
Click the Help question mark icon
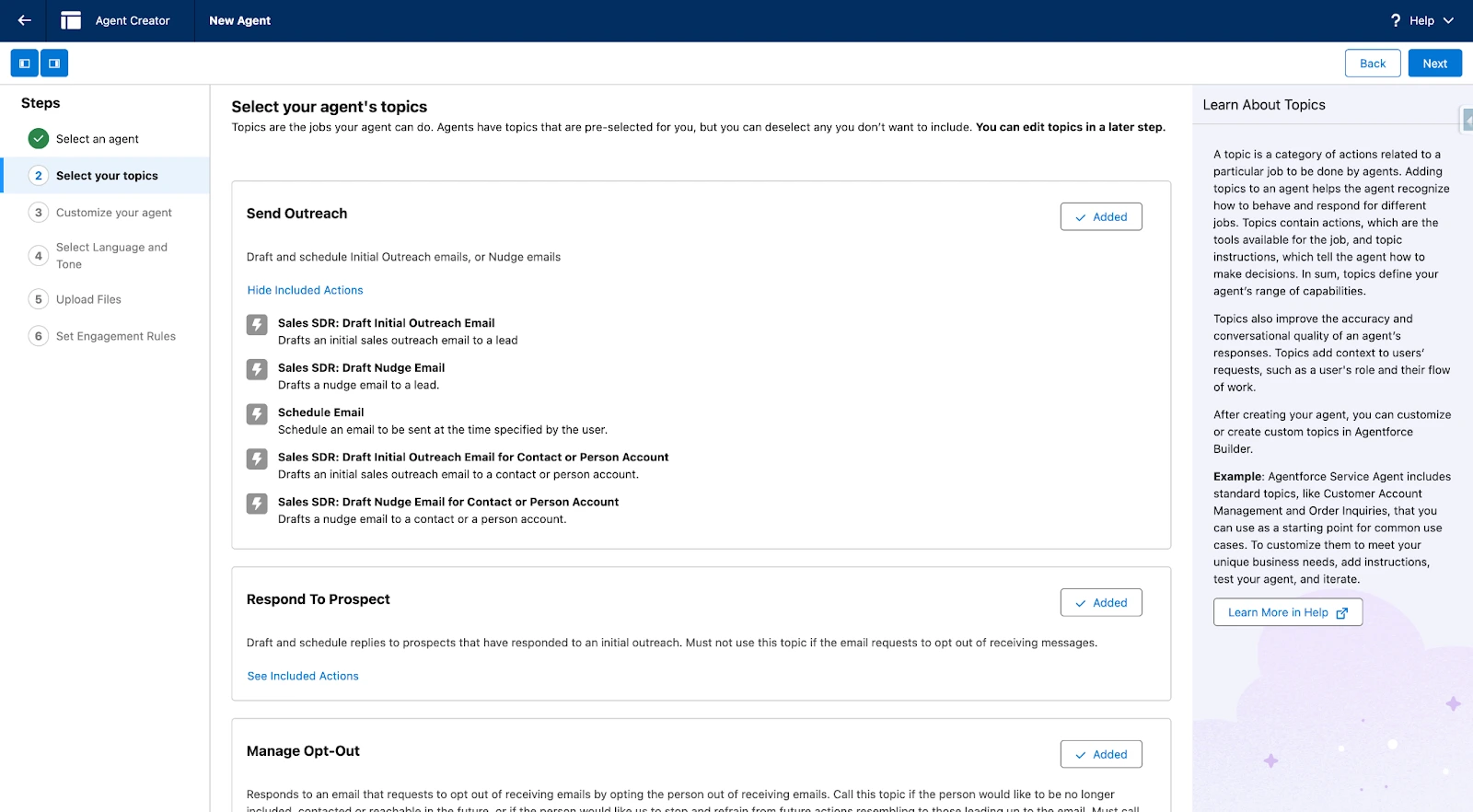click(1395, 20)
